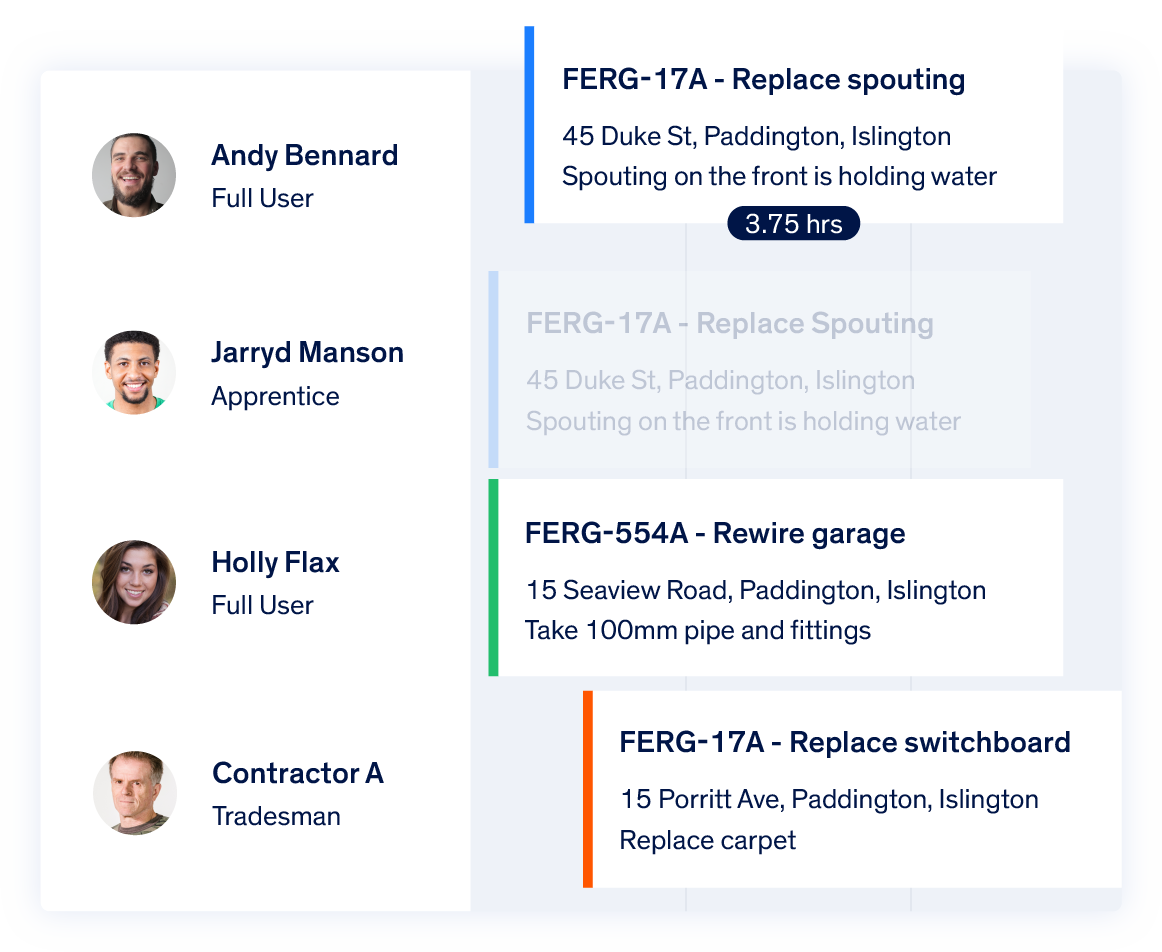Viewport: 1162px width, 952px height.
Task: Click the 3.75 hrs duration badge
Action: (793, 224)
